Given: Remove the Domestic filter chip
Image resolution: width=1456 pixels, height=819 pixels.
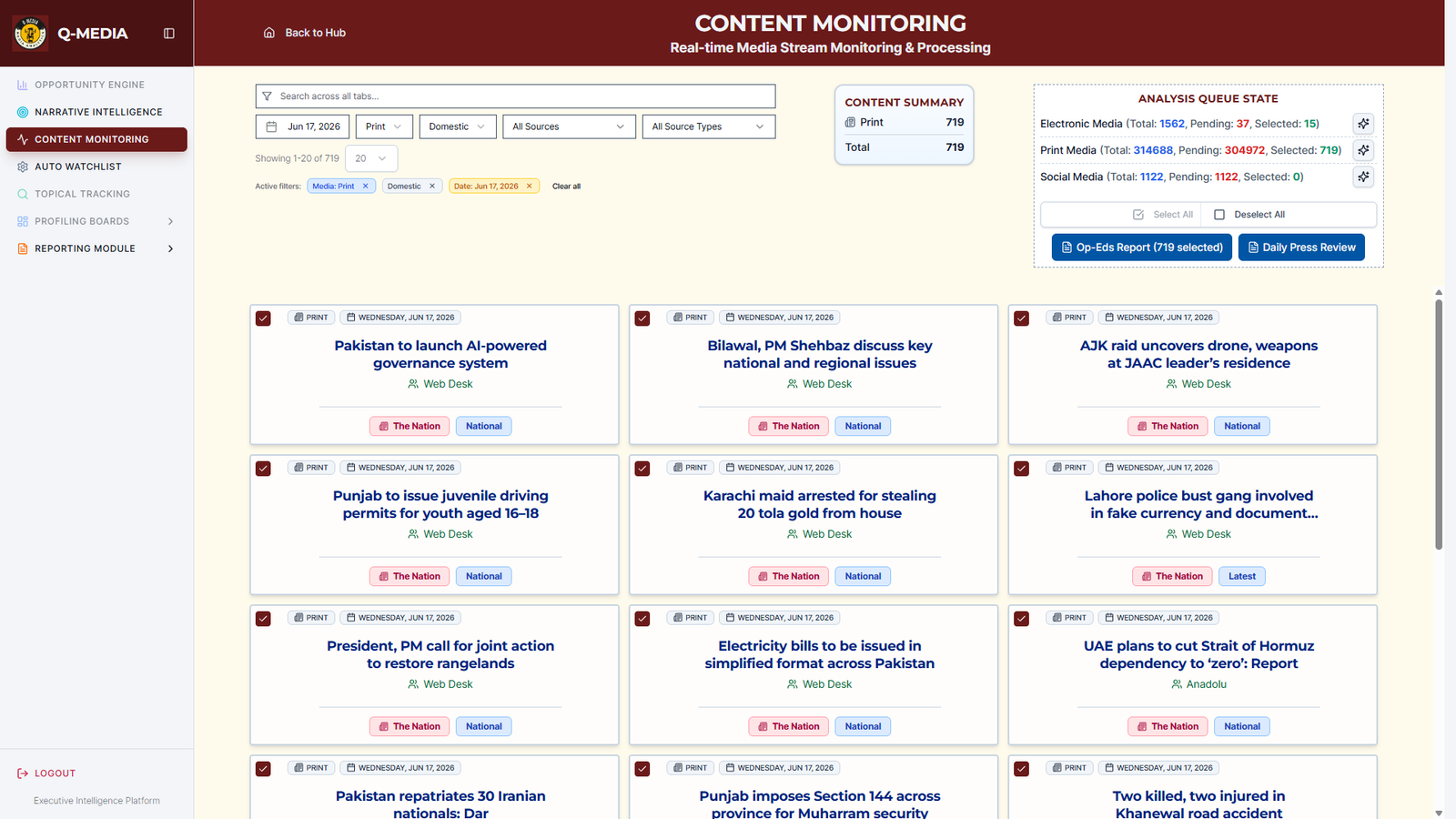Looking at the screenshot, I should [x=432, y=187].
